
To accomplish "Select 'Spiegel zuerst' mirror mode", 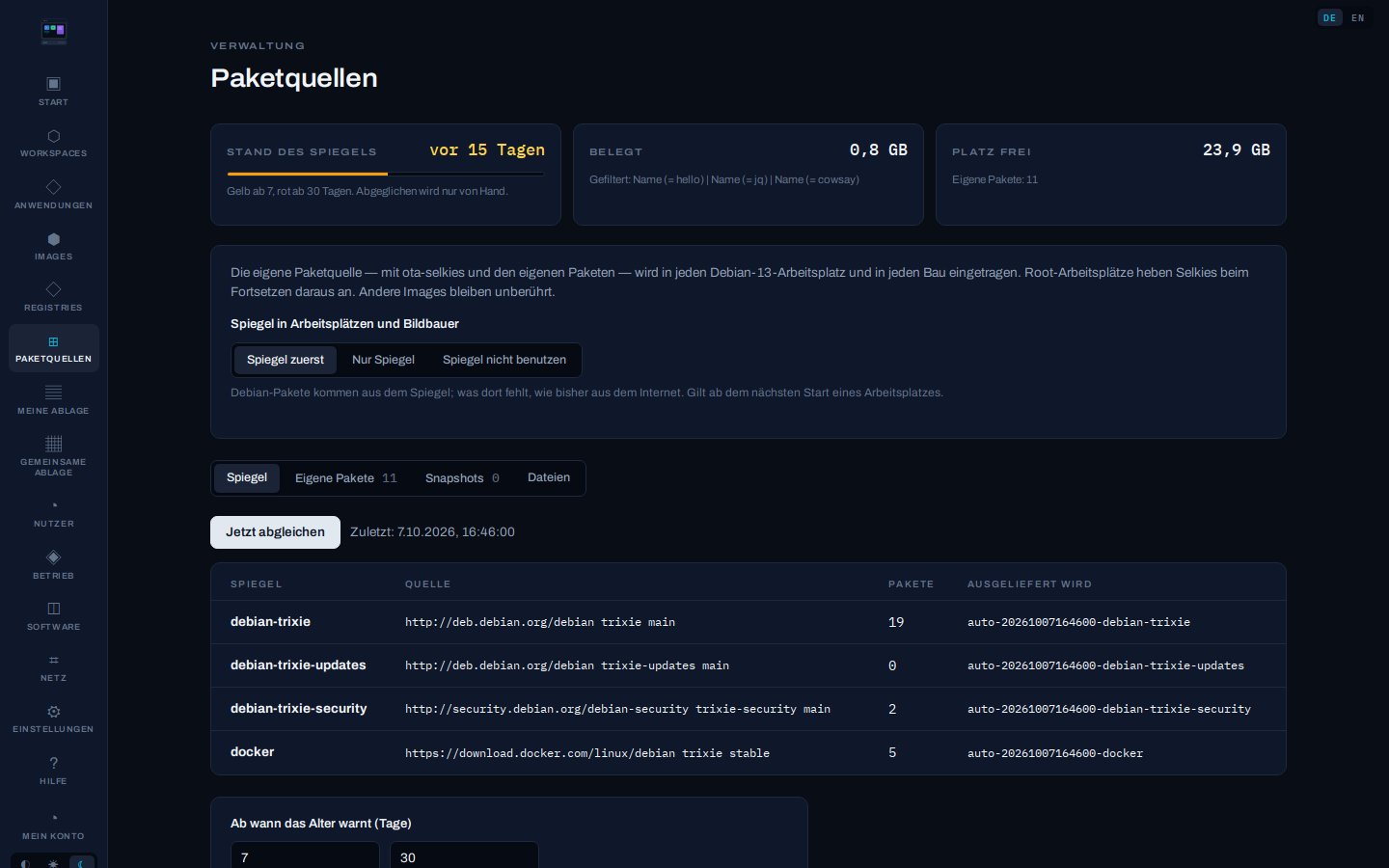I will (286, 360).
